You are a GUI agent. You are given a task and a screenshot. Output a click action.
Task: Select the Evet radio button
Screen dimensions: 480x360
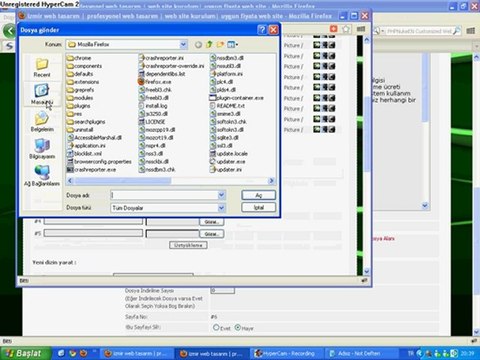click(x=216, y=328)
